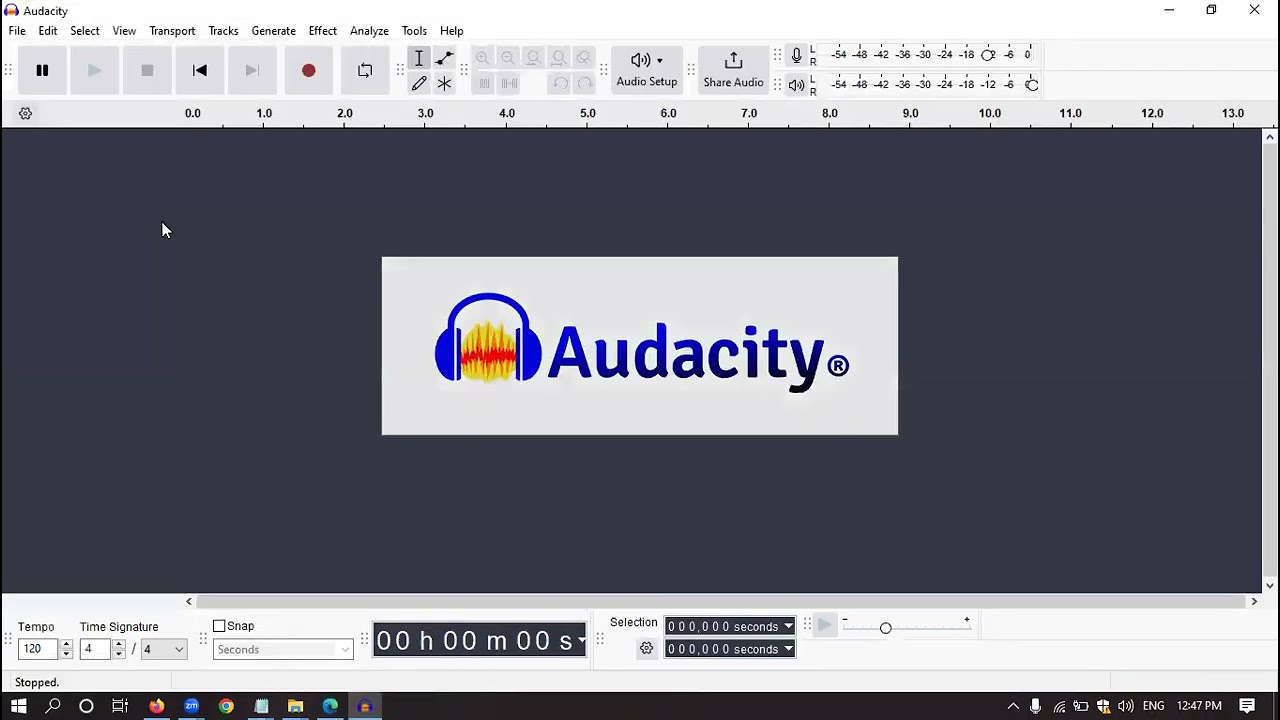Click Silence audio selection icon
Screen dimensions: 1280x720
510,84
